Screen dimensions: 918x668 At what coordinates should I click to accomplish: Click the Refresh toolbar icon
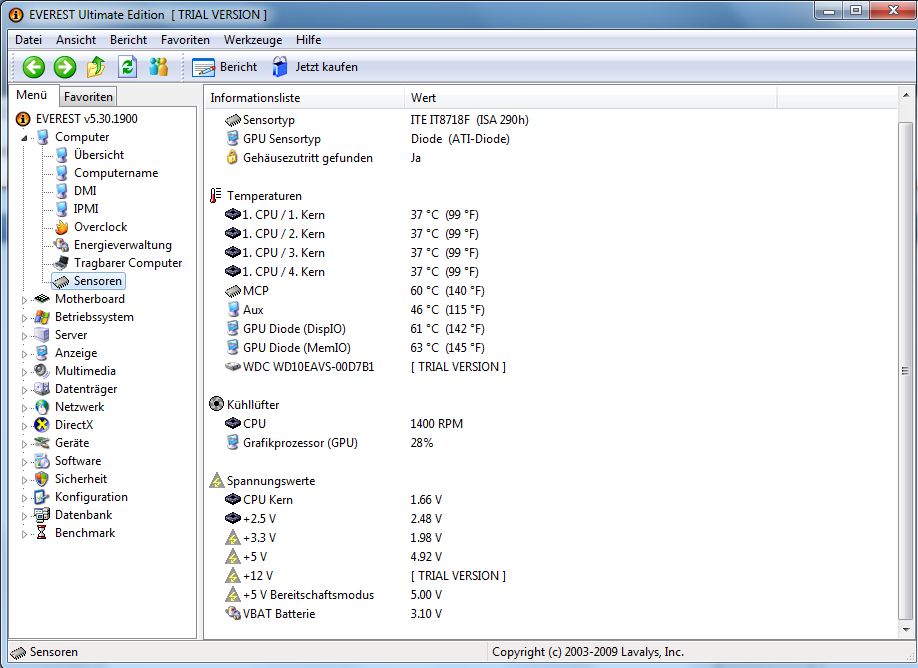(127, 67)
